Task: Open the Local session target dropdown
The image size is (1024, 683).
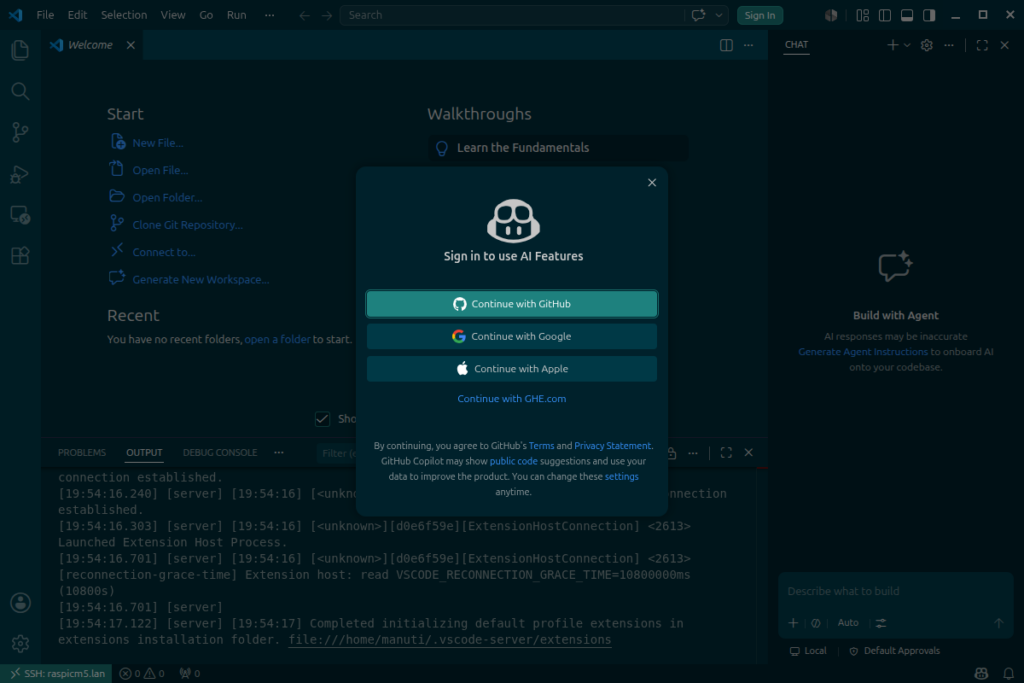Action: pos(808,651)
